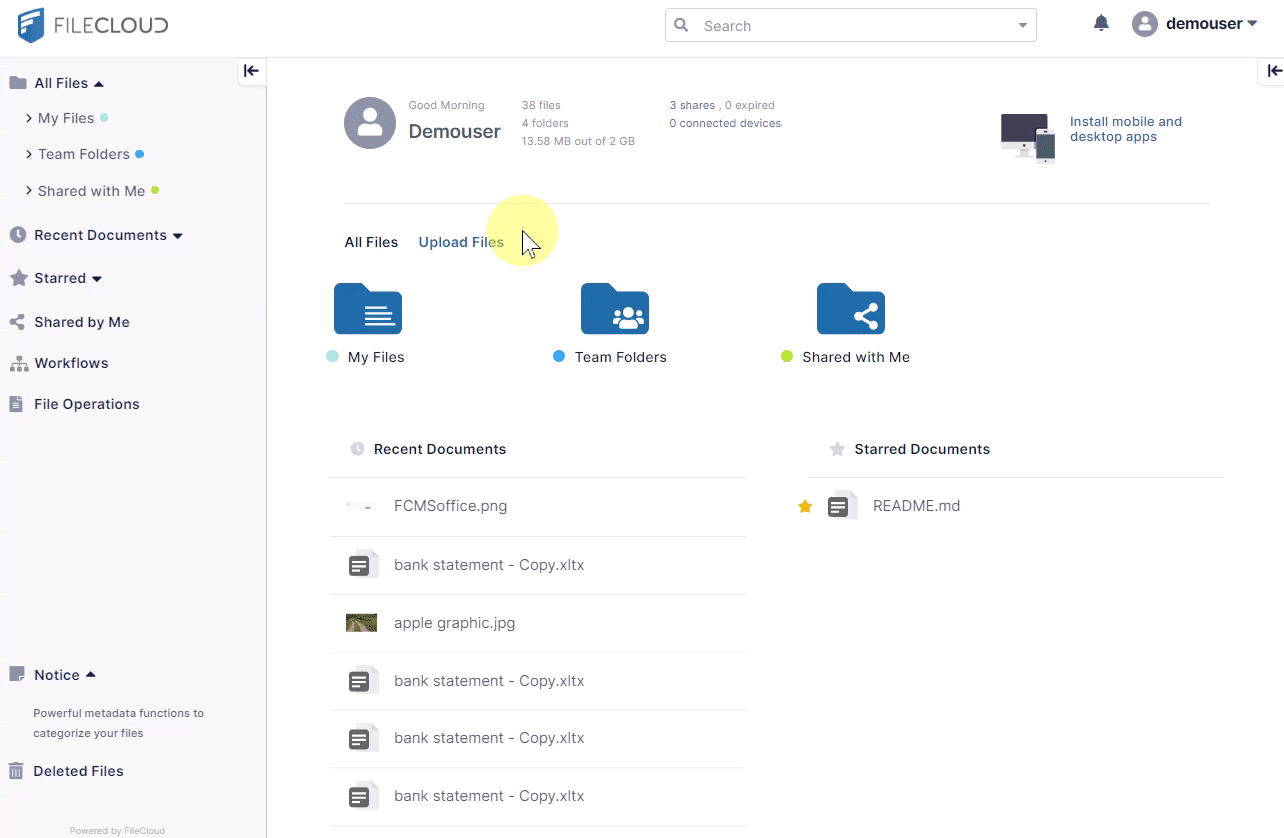The width and height of the screenshot is (1284, 838).
Task: Click the 3 shares link
Action: (692, 105)
